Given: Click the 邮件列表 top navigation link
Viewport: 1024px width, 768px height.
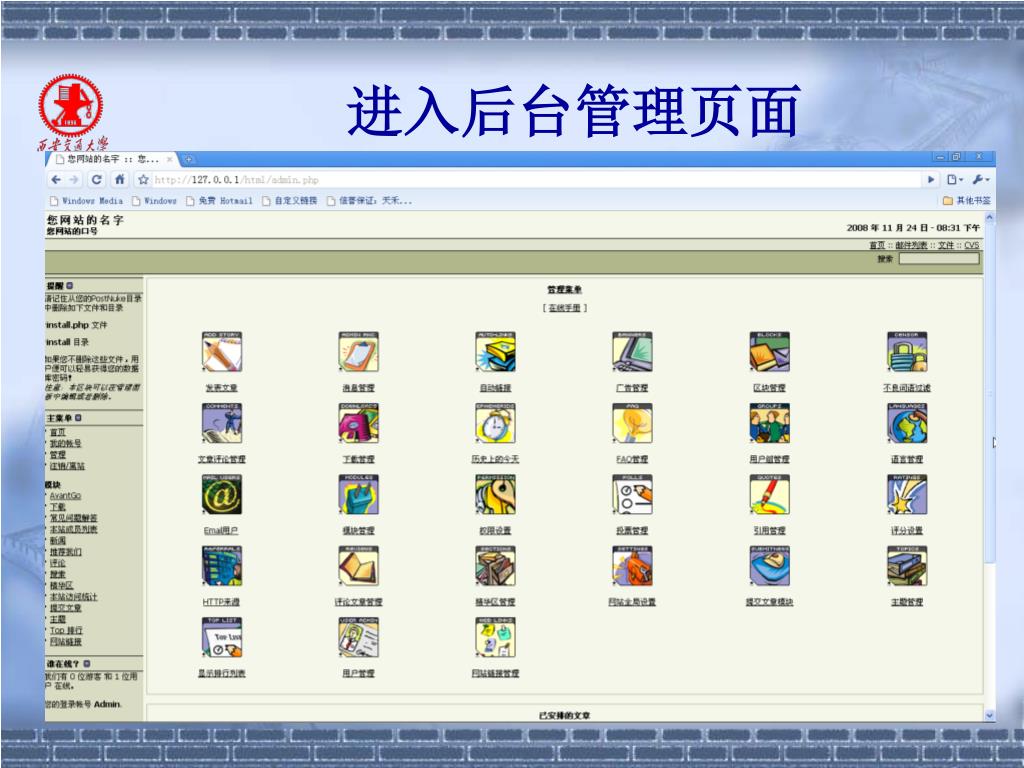Looking at the screenshot, I should coord(912,245).
